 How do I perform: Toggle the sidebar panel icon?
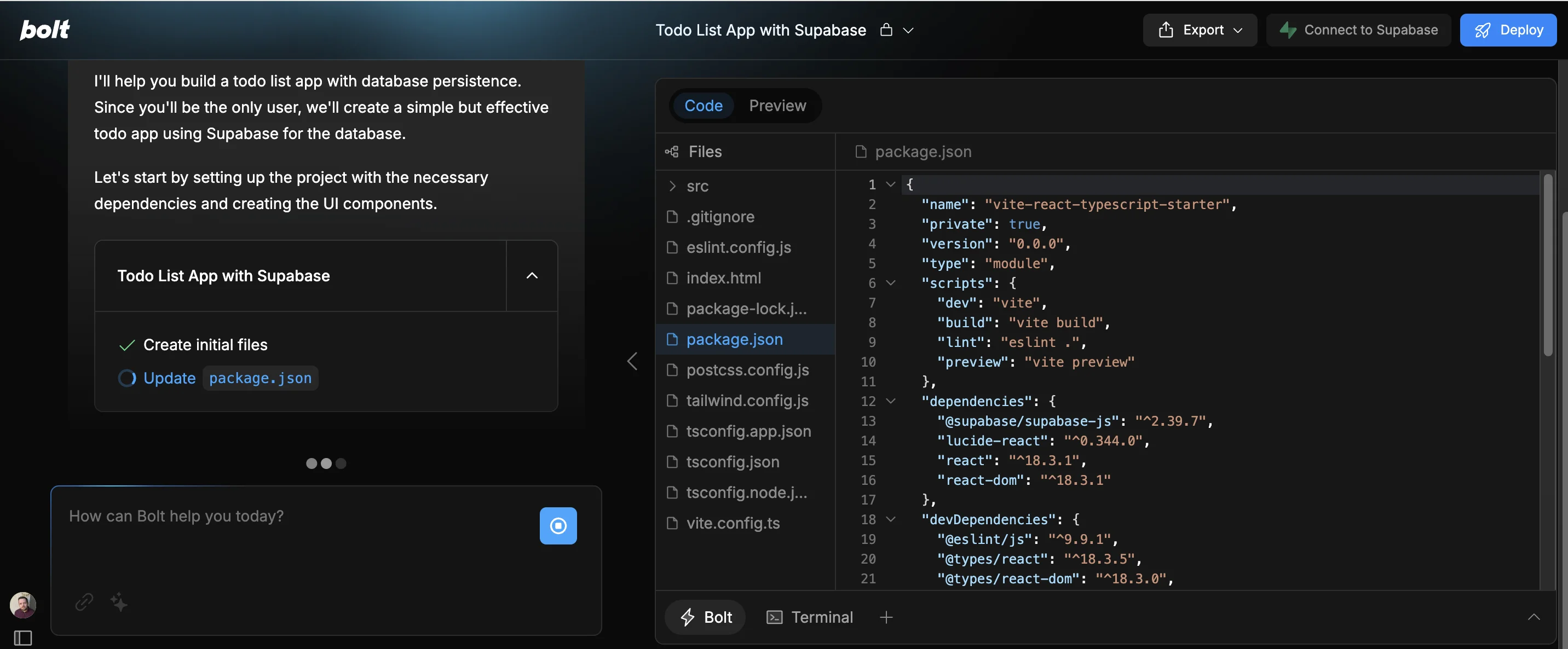pyautogui.click(x=22, y=638)
